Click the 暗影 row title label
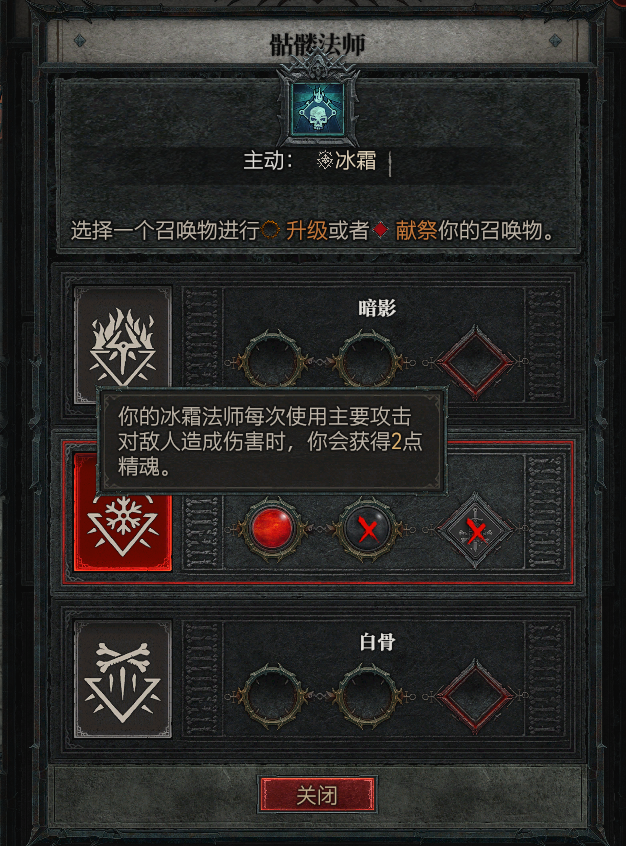 tap(377, 308)
